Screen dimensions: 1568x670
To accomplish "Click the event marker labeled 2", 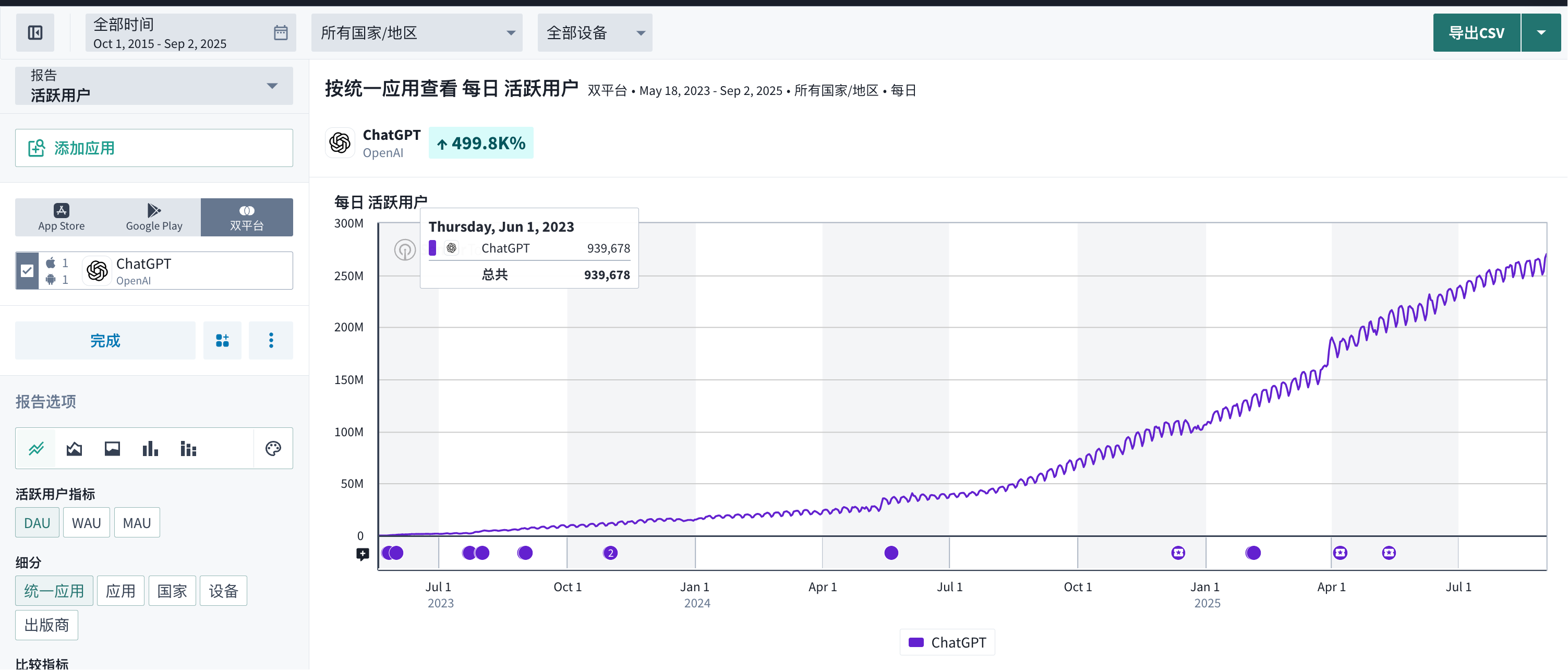I will pyautogui.click(x=610, y=553).
